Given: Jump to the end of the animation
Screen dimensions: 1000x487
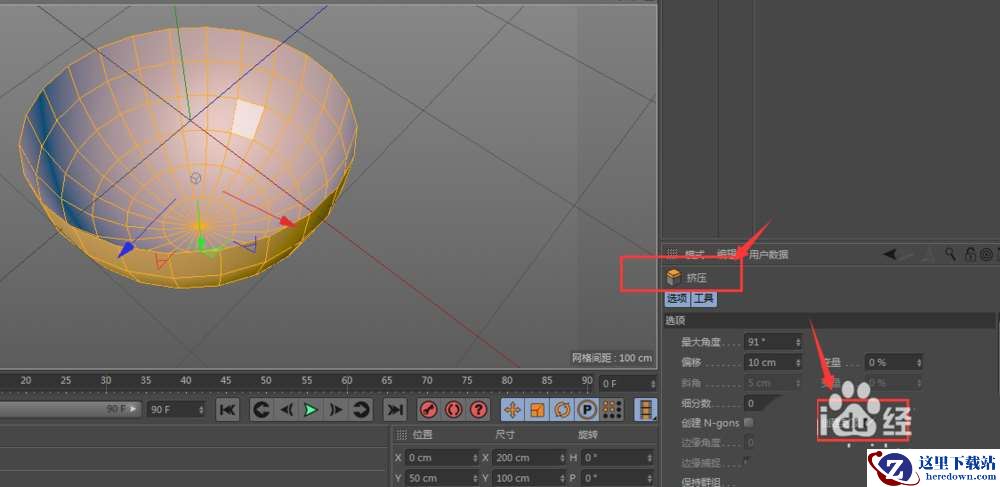Looking at the screenshot, I should 395,410.
